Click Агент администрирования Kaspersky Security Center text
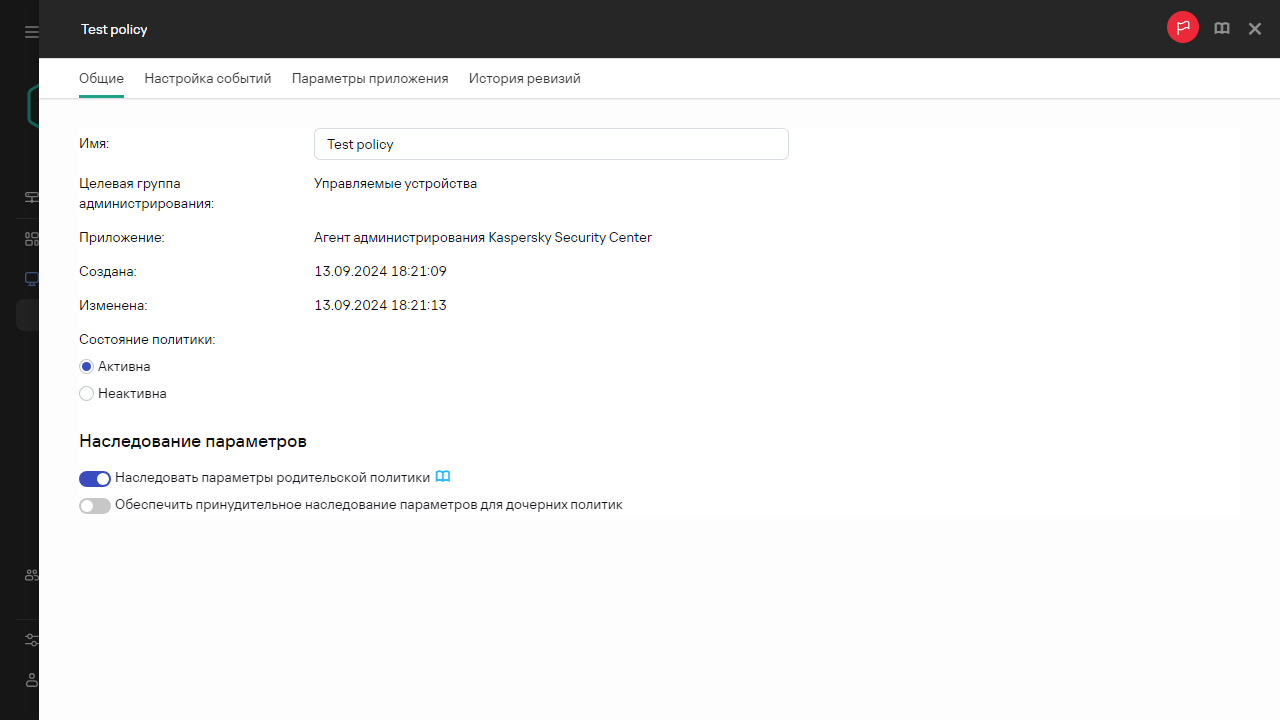 pos(483,238)
